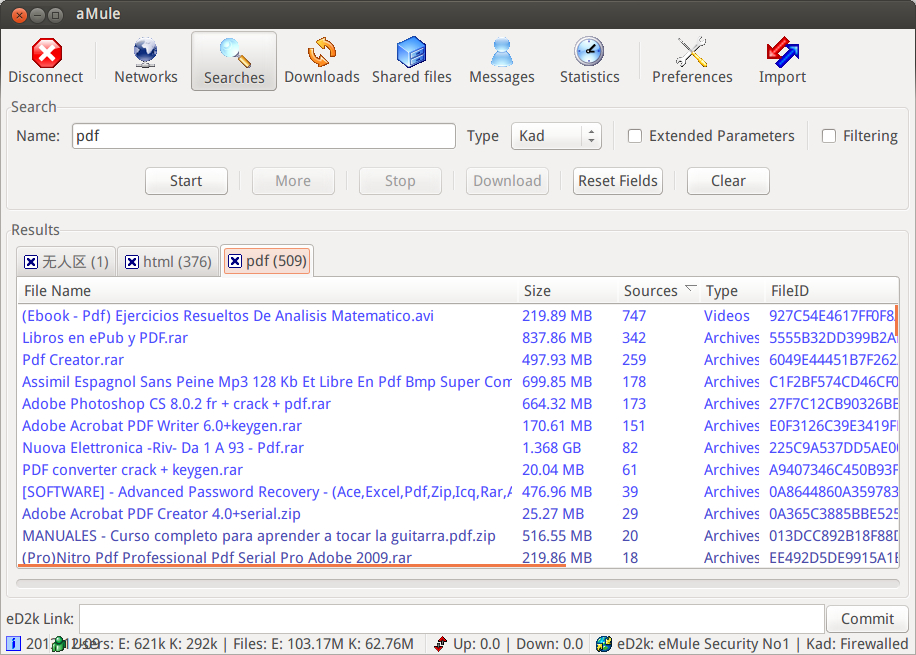This screenshot has height=655, width=916.
Task: Click the eD2k connection globe icon
Action: [603, 644]
